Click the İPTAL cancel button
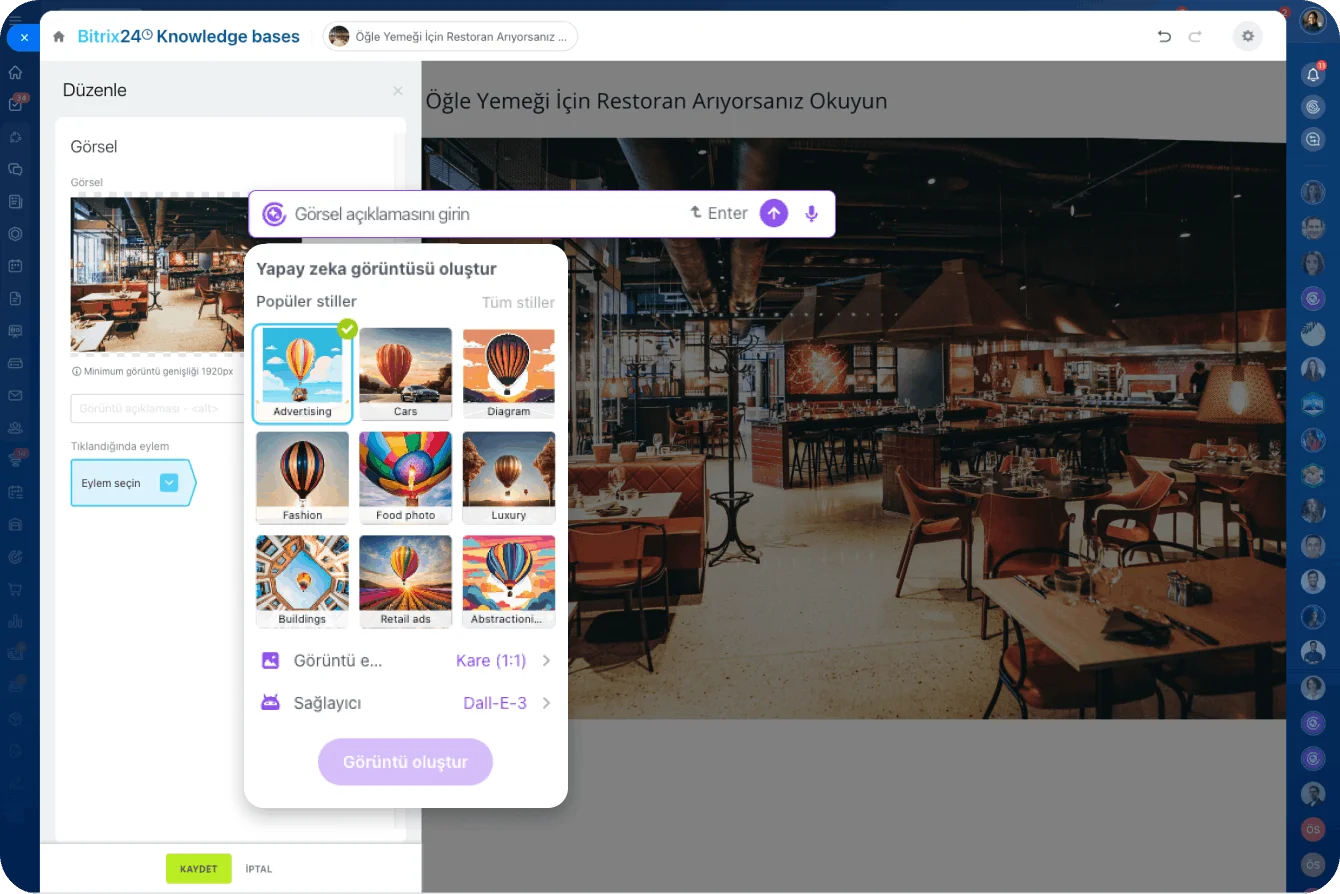The image size is (1340, 894). 259,869
